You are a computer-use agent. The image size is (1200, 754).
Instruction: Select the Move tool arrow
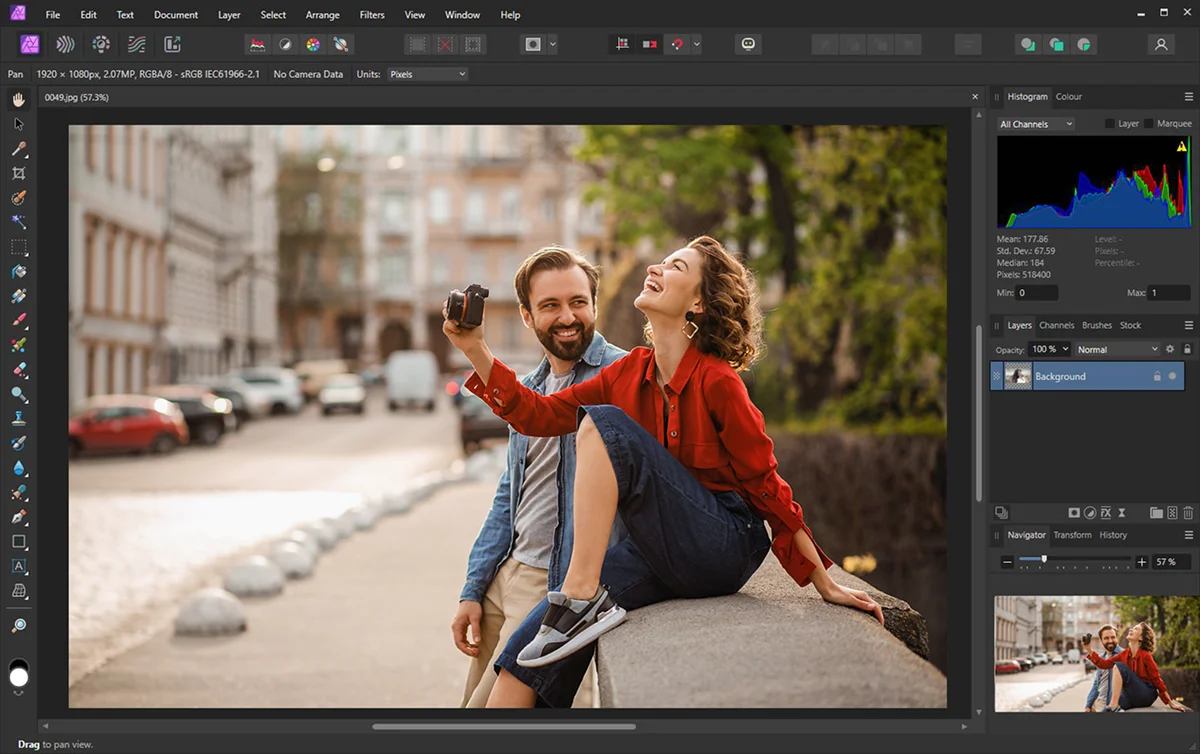[x=19, y=124]
